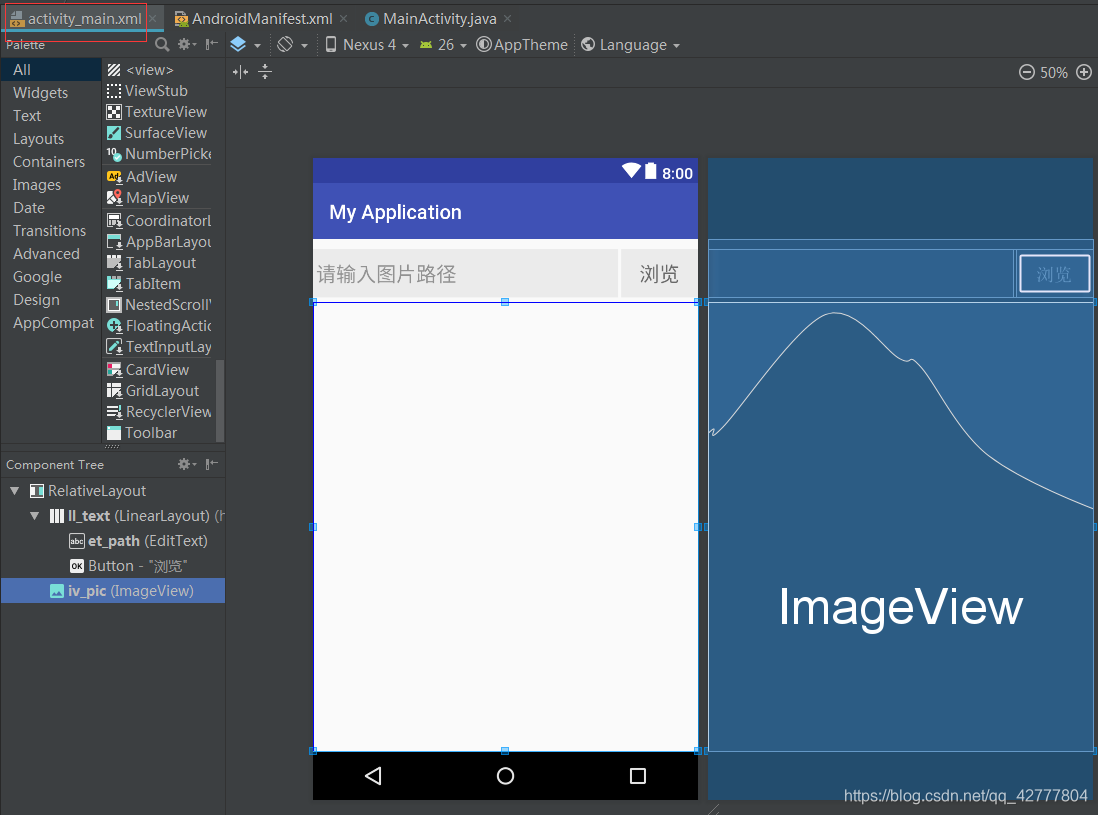Pick the AdView palette item
This screenshot has height=815, width=1098.
click(158, 176)
